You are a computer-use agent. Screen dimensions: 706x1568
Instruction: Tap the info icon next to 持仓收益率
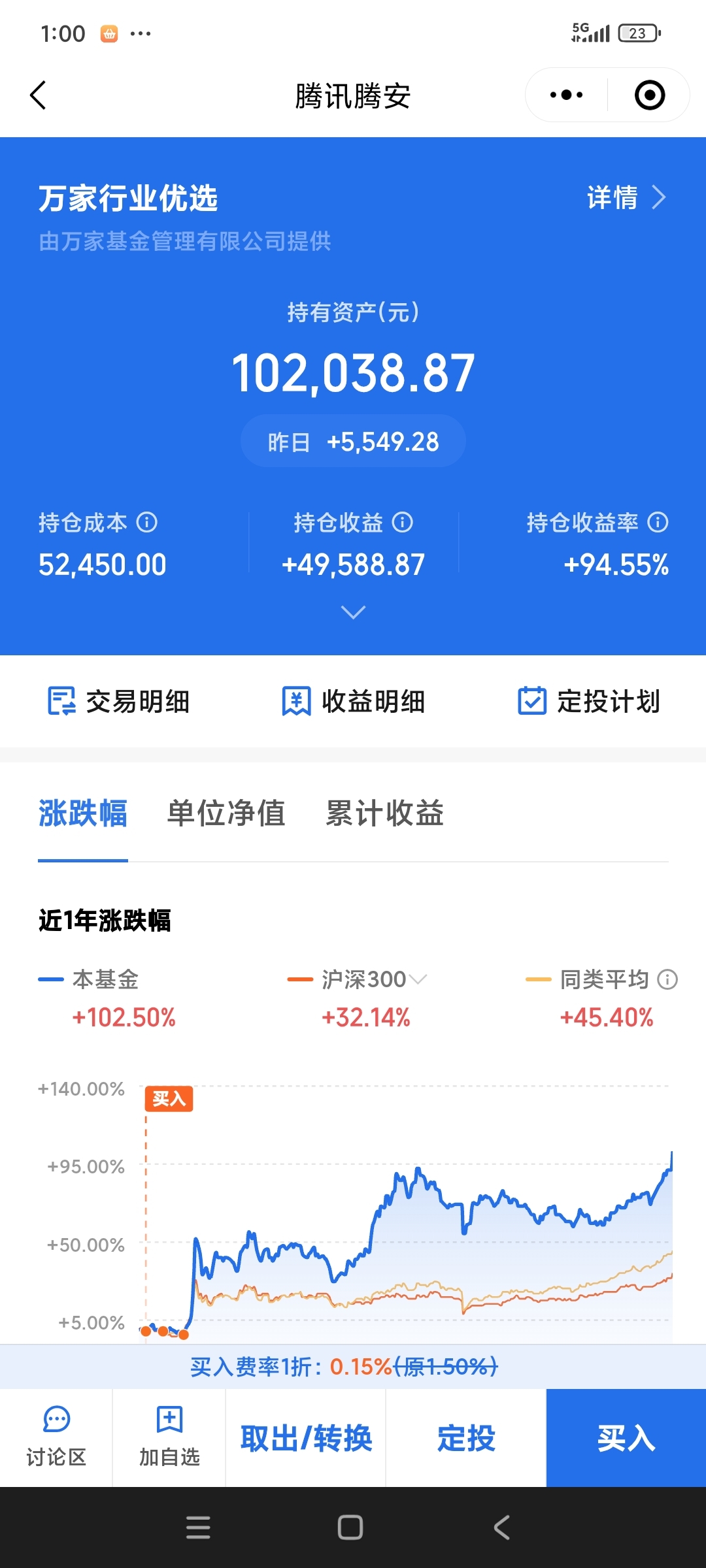click(x=658, y=523)
